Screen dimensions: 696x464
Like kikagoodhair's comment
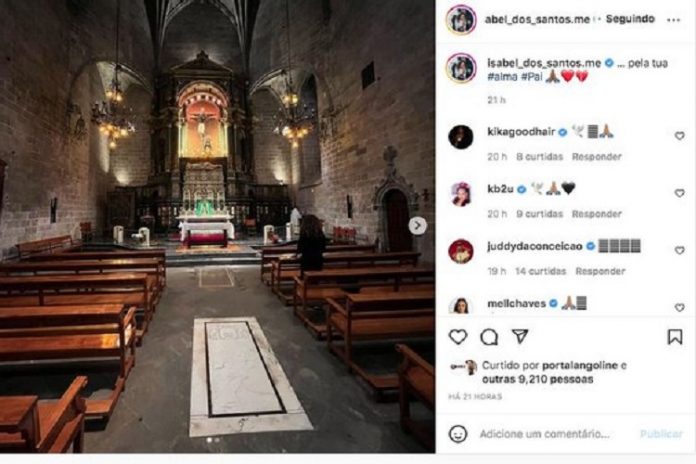(x=679, y=136)
